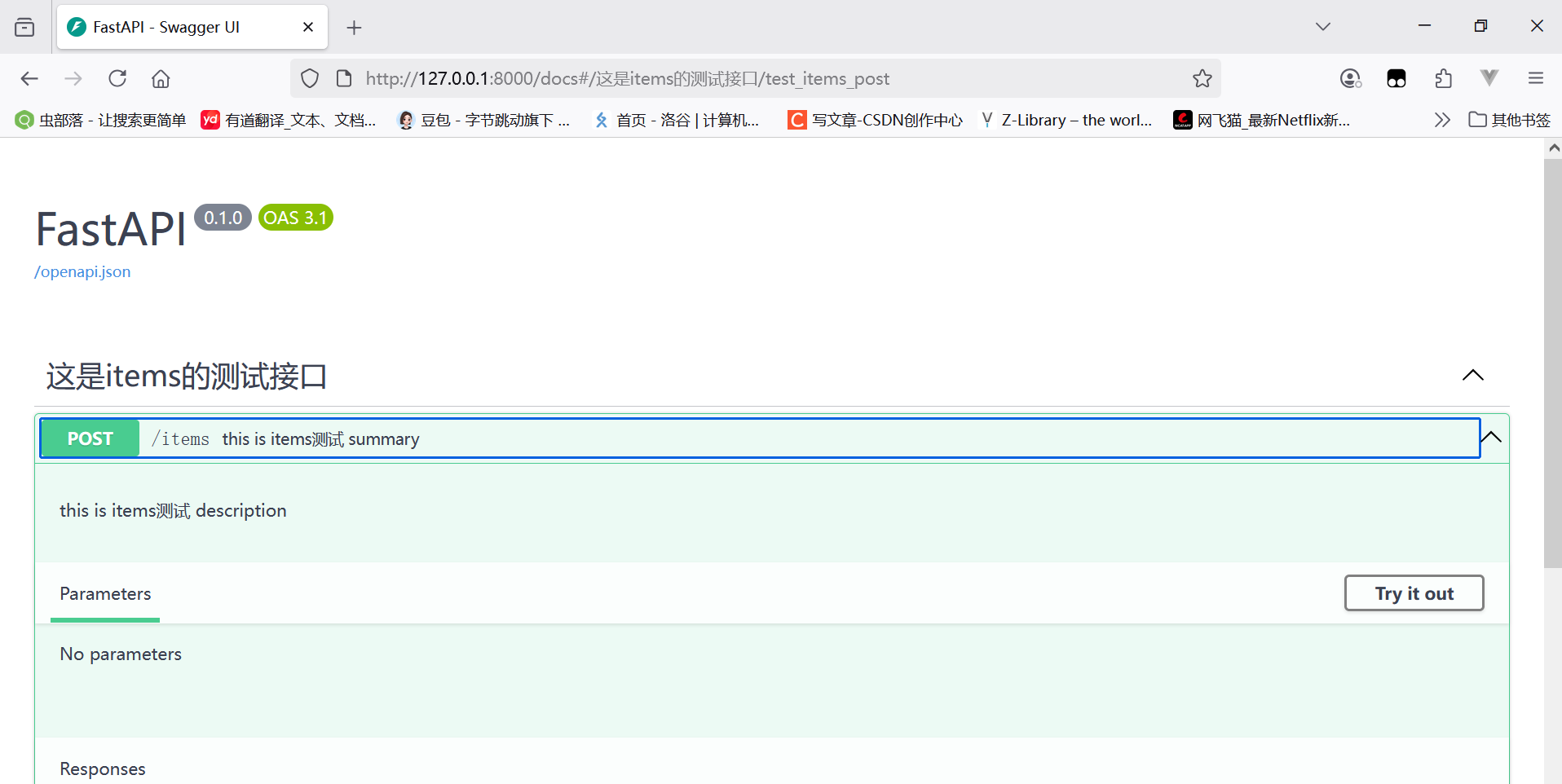Click the browser back arrow
Image resolution: width=1562 pixels, height=784 pixels.
tap(29, 78)
